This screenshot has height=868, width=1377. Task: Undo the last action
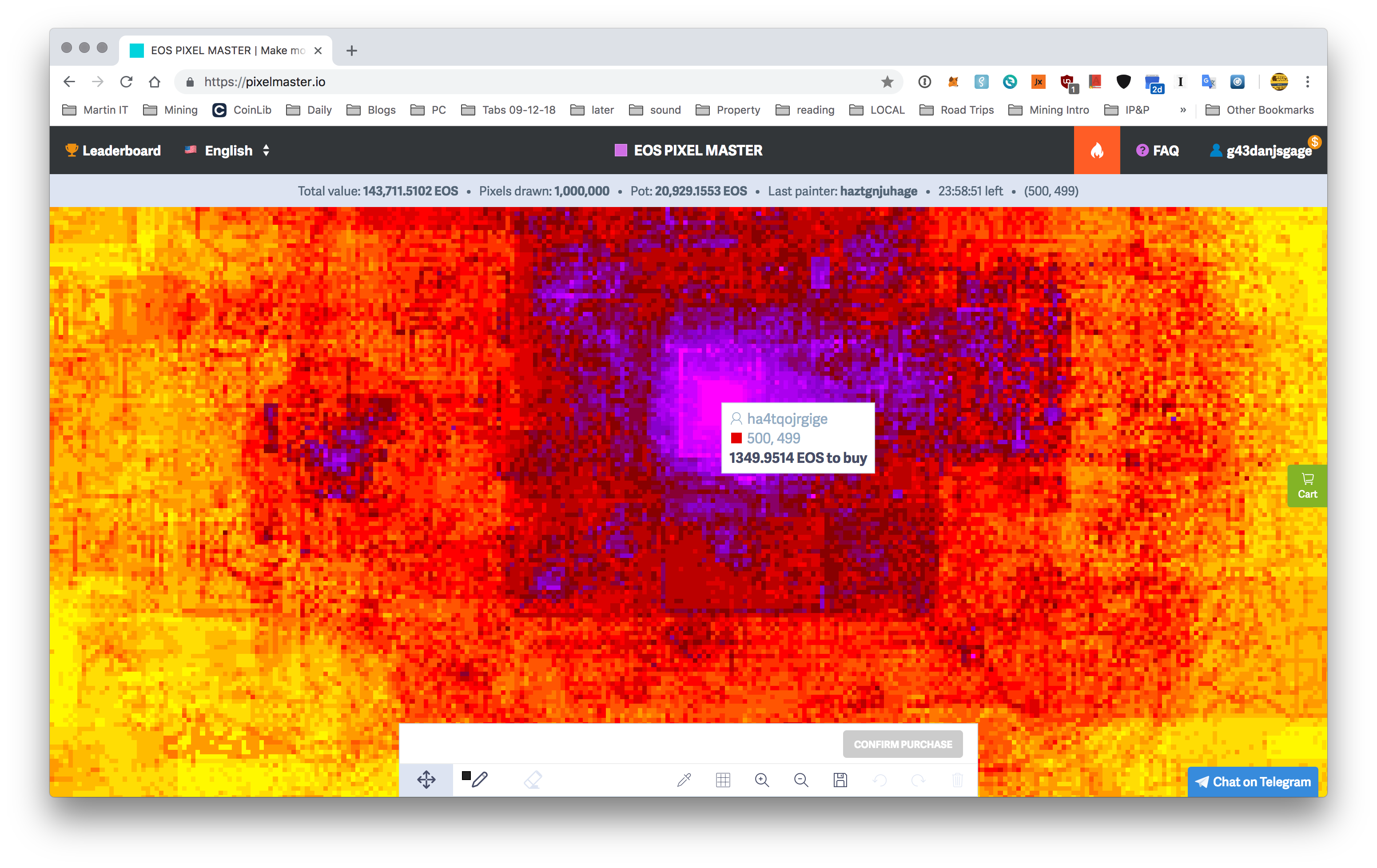pyautogui.click(x=880, y=780)
